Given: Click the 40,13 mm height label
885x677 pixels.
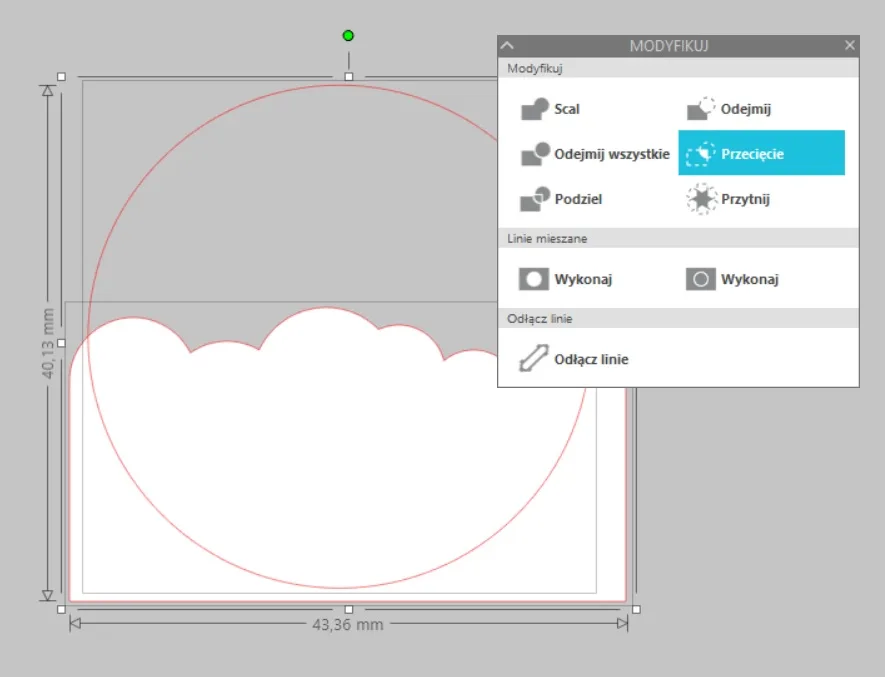Looking at the screenshot, I should pos(48,343).
